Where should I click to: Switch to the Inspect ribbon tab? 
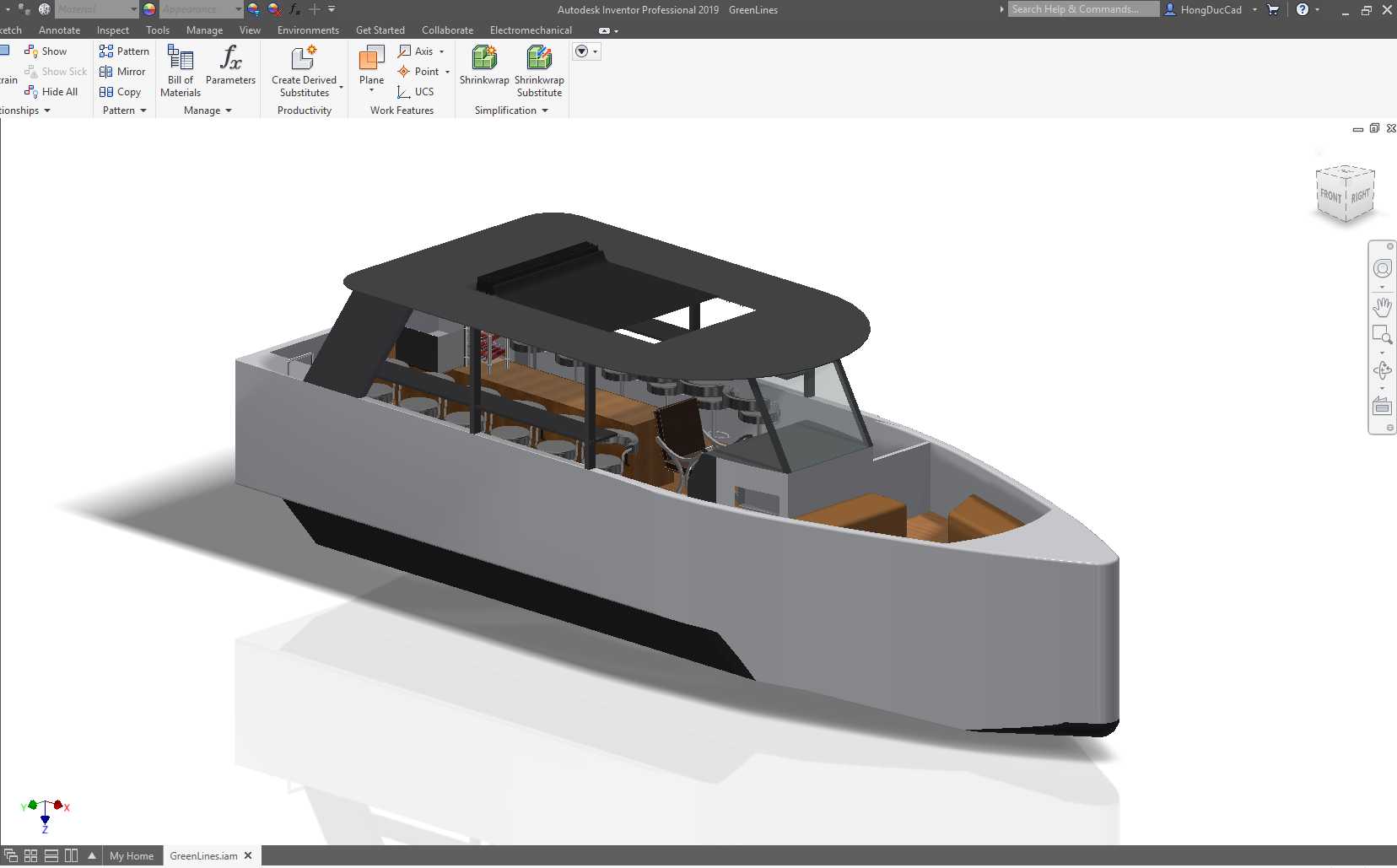point(113,30)
